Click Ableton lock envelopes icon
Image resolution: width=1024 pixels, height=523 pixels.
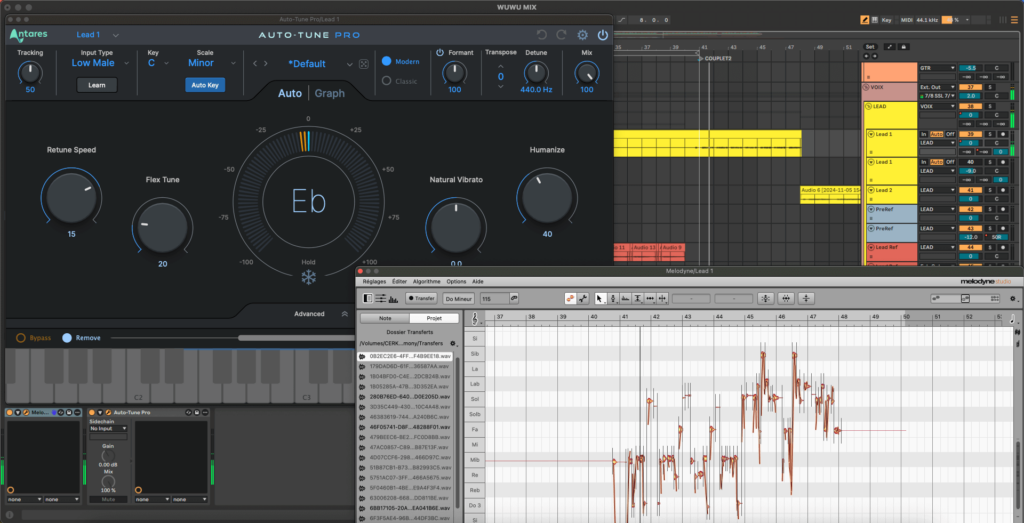(903, 47)
